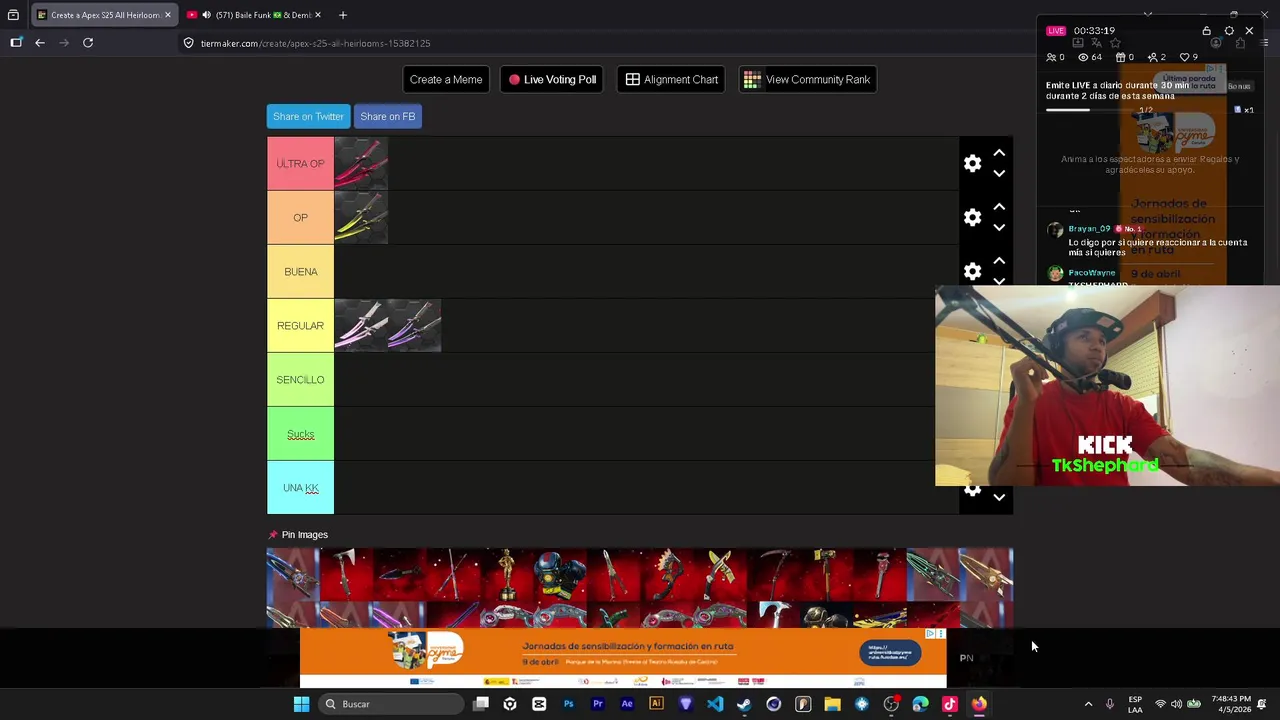Click the Bonus badge in overlay
This screenshot has height=720, width=1280.
coord(1239,87)
